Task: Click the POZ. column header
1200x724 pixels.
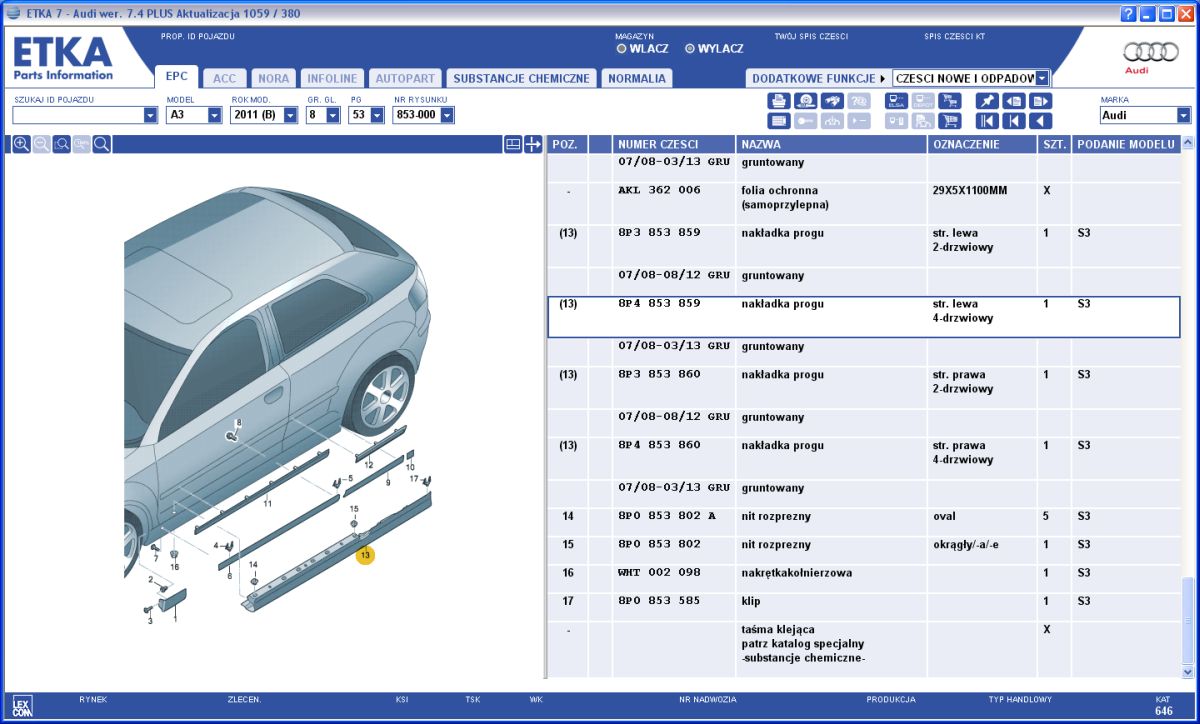Action: click(x=568, y=144)
